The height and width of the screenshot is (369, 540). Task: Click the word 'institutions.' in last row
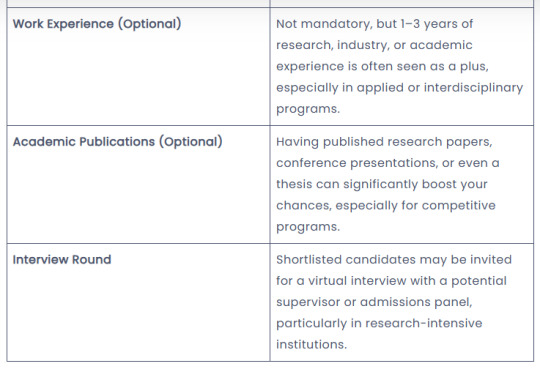pyautogui.click(x=311, y=345)
